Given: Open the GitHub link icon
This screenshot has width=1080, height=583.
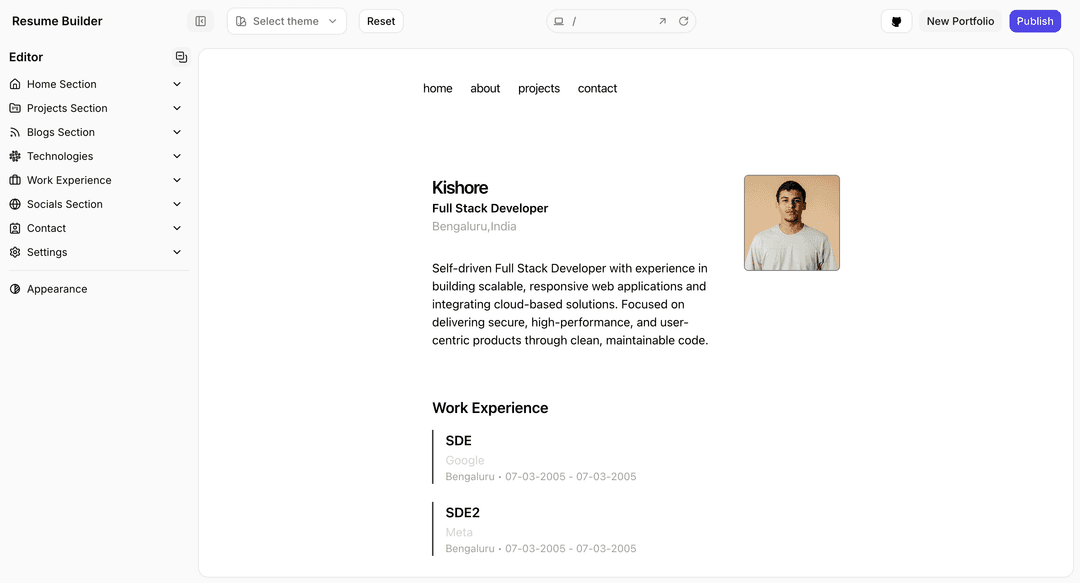Looking at the screenshot, I should coord(896,21).
